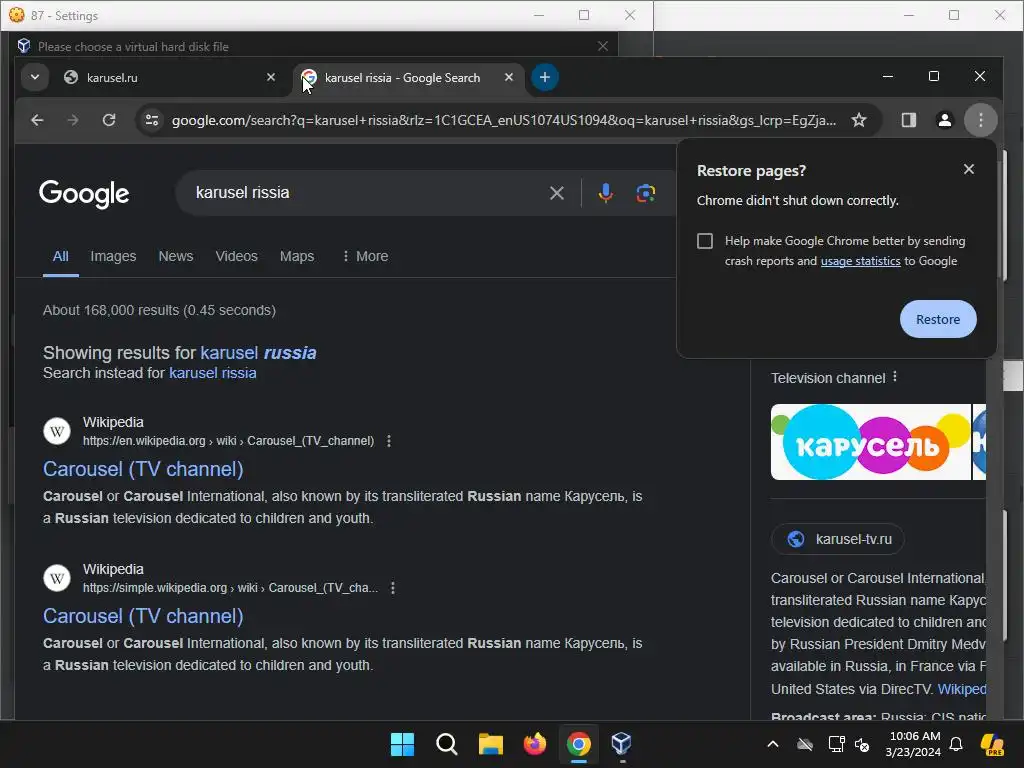Open options for en.wikipedia.org result
This screenshot has height=768, width=1024.
[x=389, y=441]
